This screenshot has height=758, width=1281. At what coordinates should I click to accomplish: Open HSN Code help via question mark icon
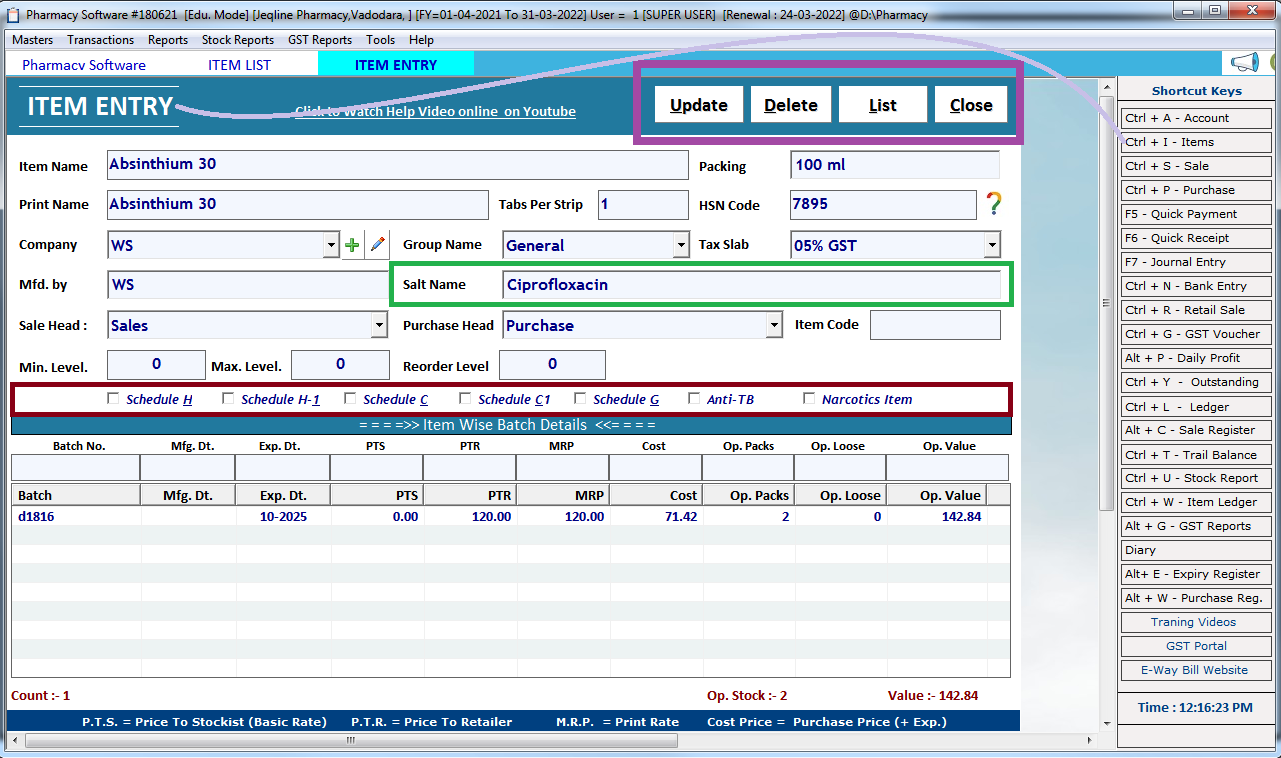(992, 205)
